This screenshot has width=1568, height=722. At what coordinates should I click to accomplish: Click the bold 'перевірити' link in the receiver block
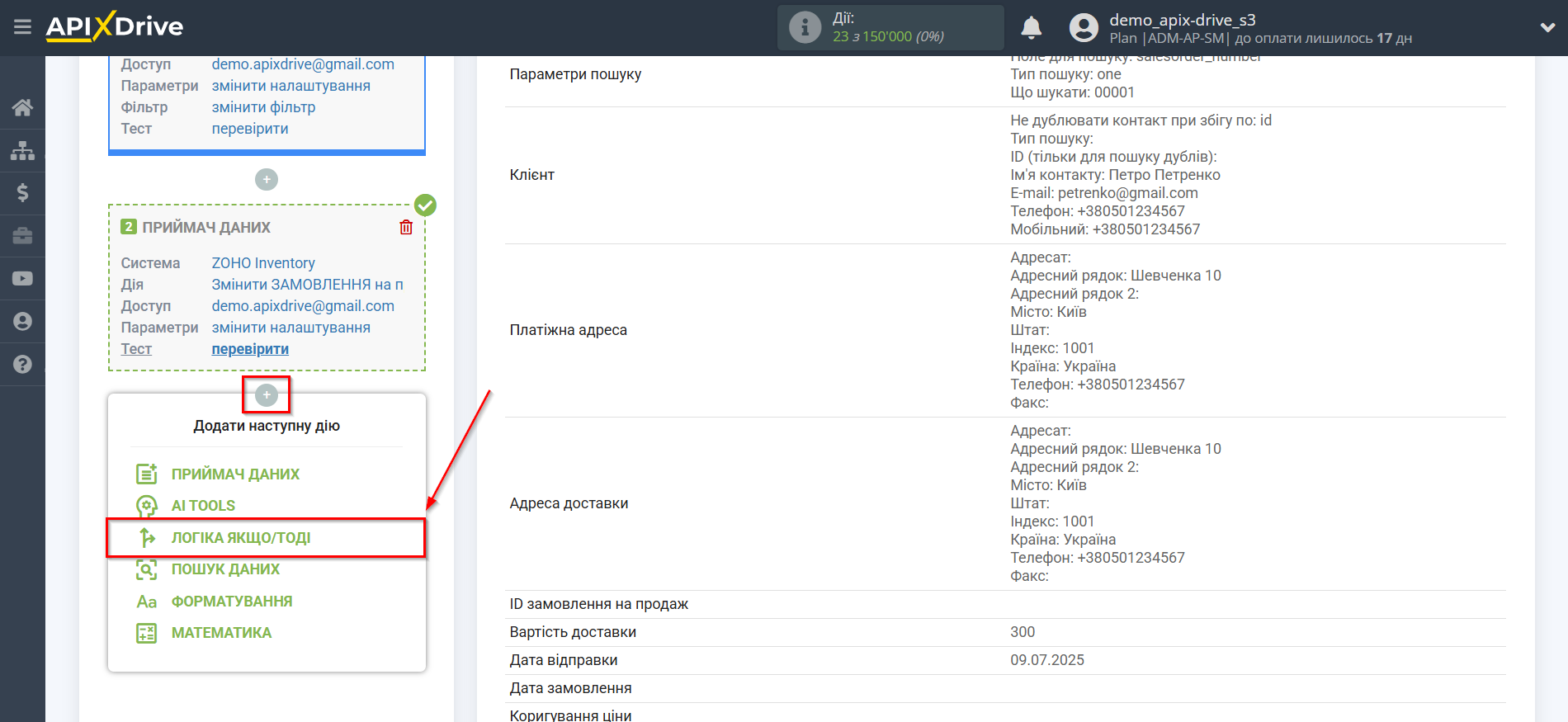[250, 349]
